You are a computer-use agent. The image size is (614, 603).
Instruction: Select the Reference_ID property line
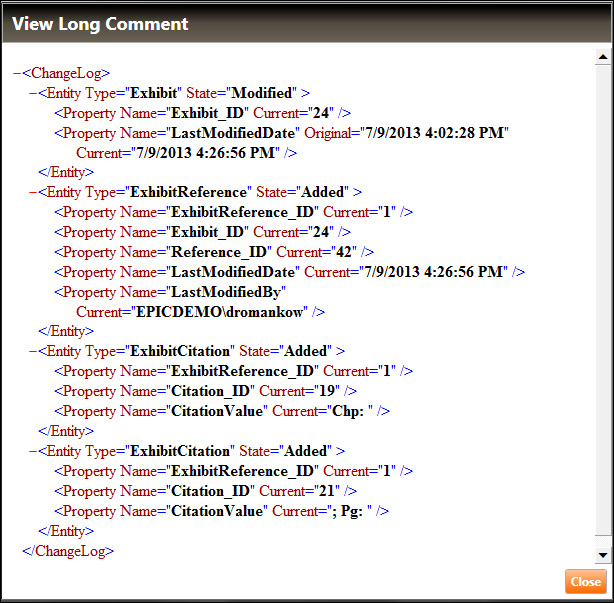click(x=214, y=252)
